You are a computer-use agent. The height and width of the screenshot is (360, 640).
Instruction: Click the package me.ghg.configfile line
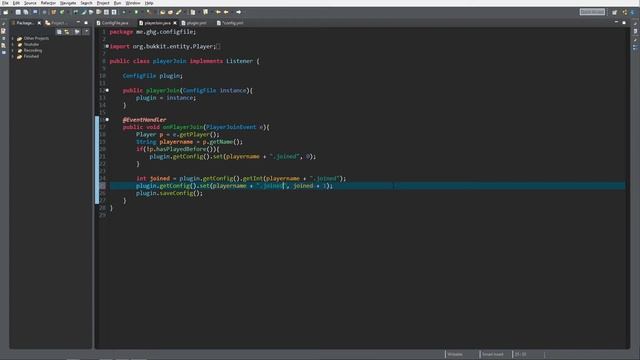click(x=153, y=32)
